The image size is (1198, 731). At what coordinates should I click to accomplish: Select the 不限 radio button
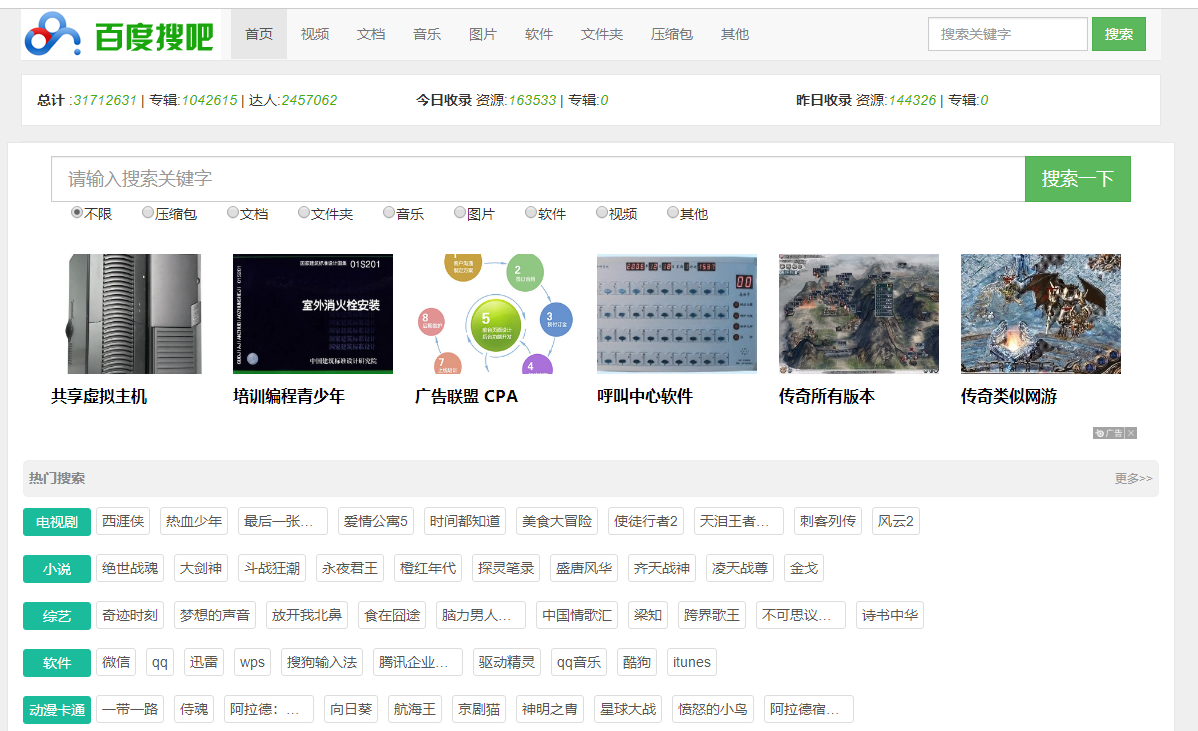point(76,212)
